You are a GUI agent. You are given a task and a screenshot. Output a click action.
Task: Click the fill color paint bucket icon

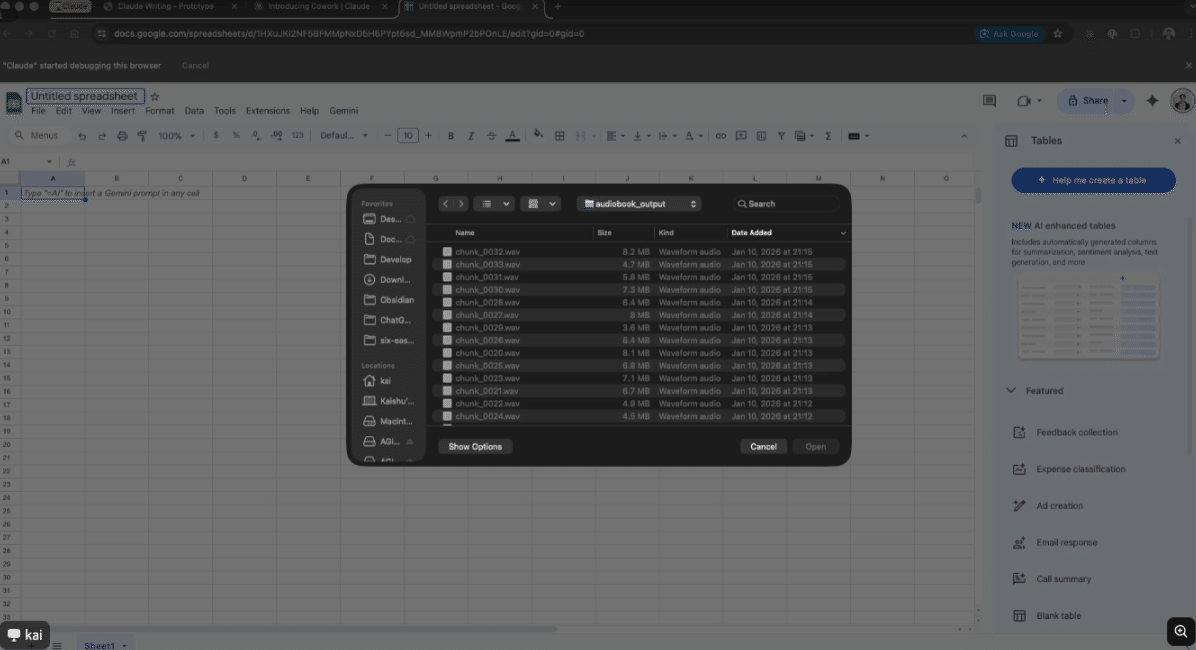538,135
